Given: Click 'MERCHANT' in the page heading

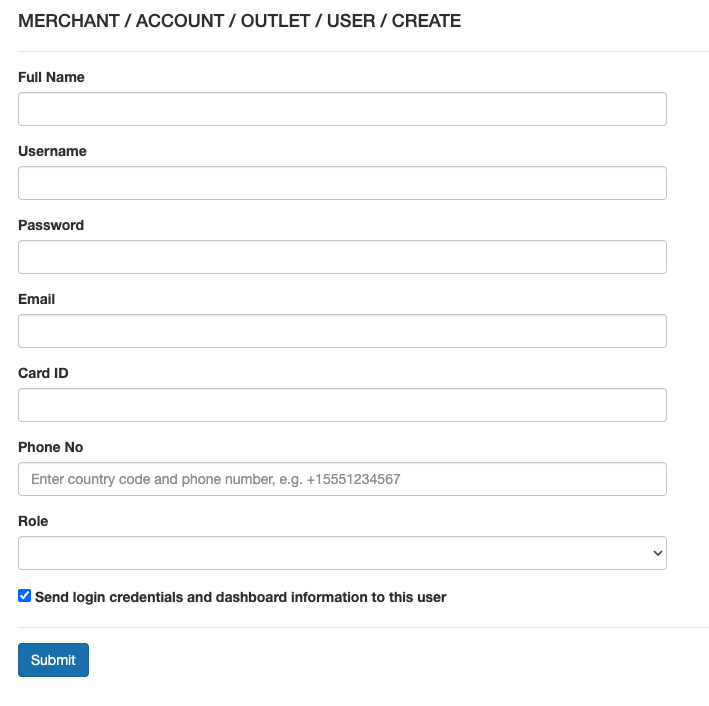Looking at the screenshot, I should [x=68, y=21].
